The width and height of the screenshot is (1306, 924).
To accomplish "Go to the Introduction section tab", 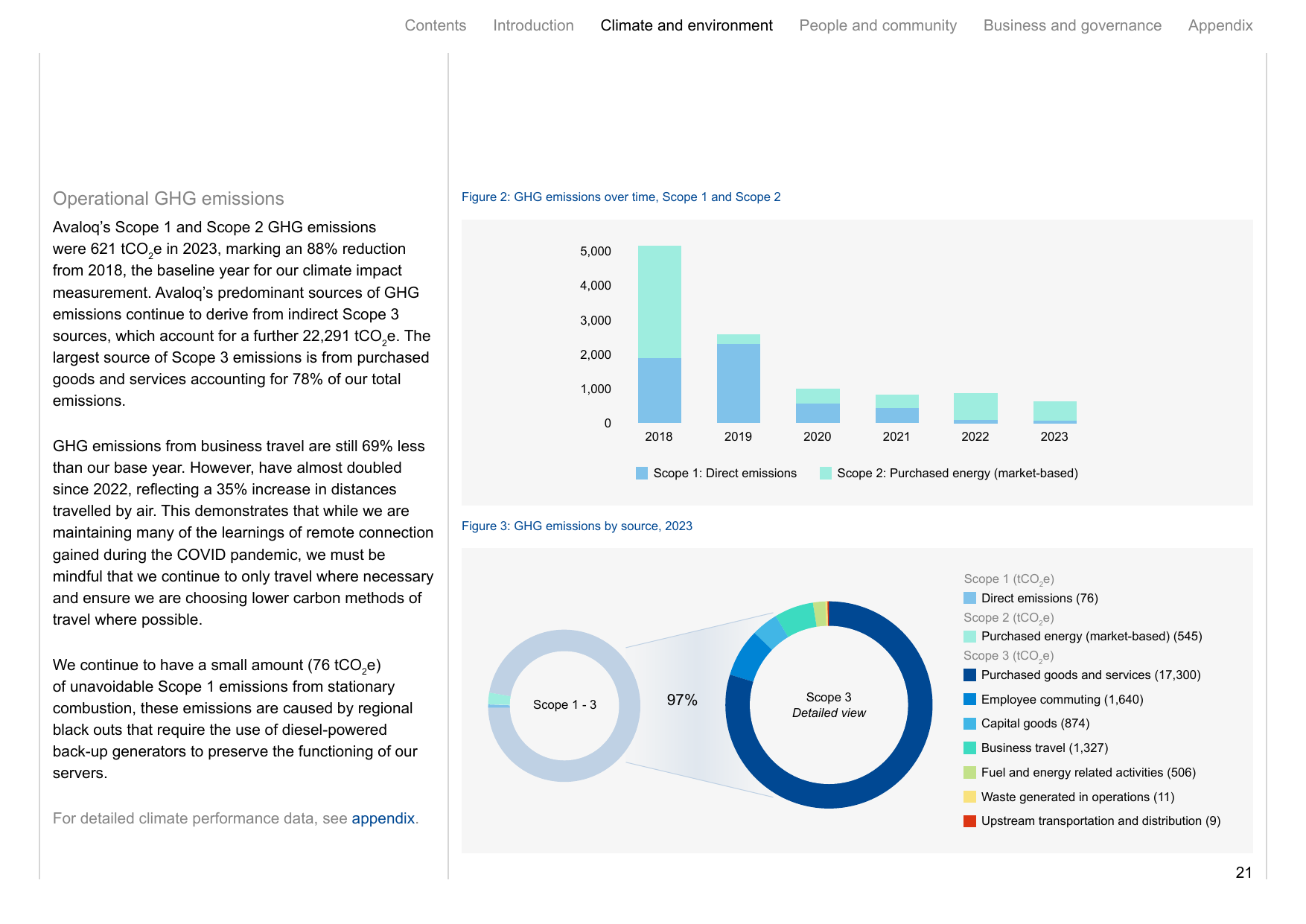I will point(533,25).
